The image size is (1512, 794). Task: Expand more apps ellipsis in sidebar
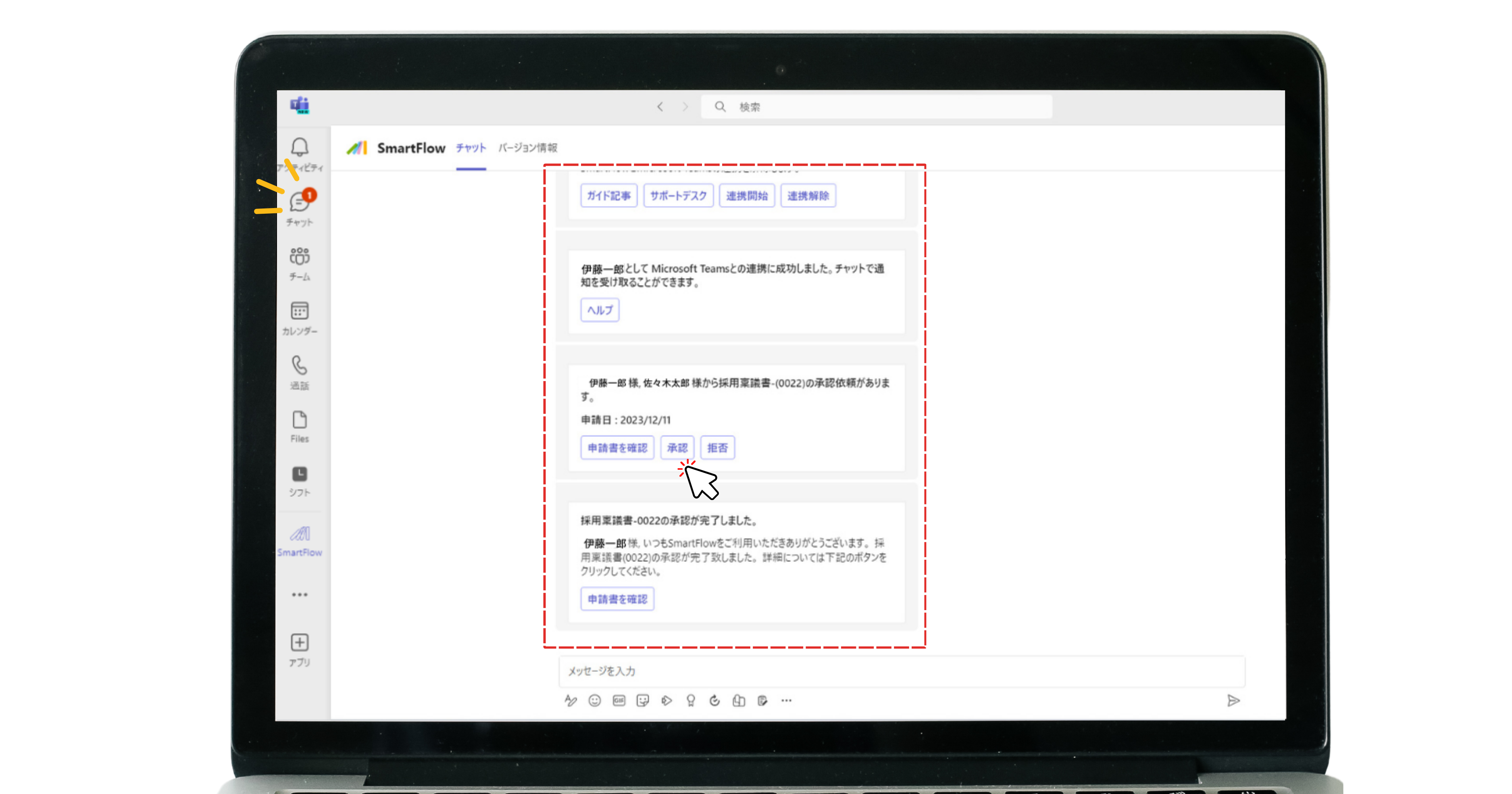coord(299,594)
